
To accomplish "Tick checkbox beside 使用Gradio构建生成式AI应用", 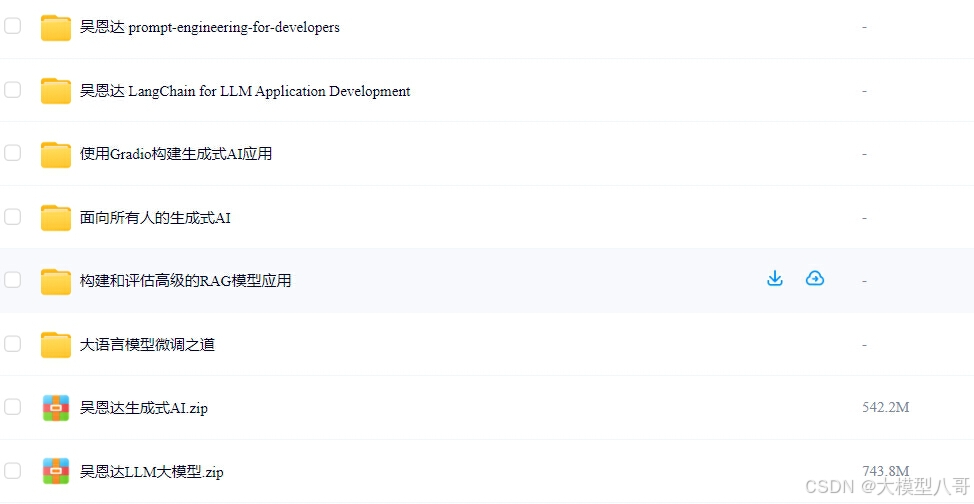I will [x=12, y=153].
